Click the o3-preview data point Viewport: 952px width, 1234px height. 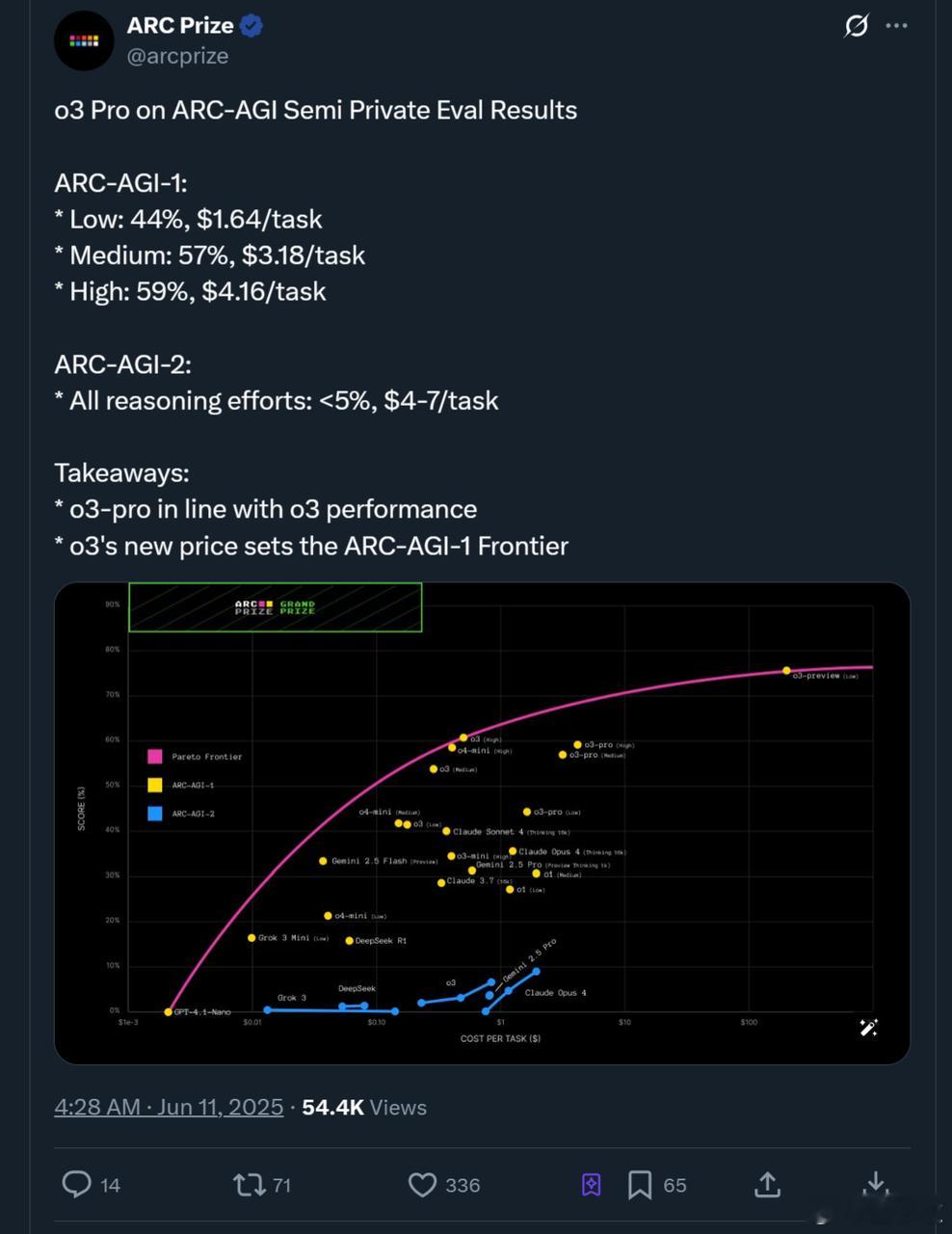[786, 670]
